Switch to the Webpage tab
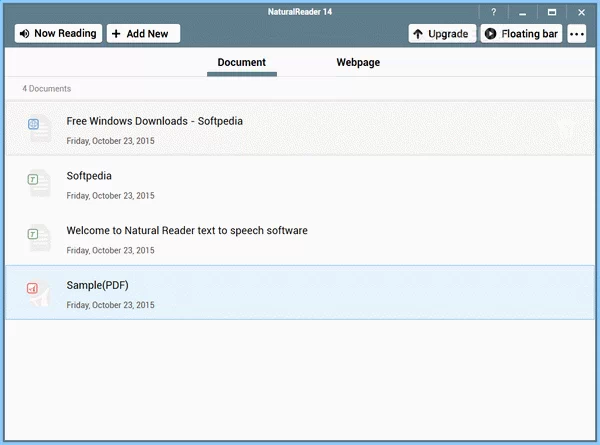The width and height of the screenshot is (600, 445). point(358,63)
